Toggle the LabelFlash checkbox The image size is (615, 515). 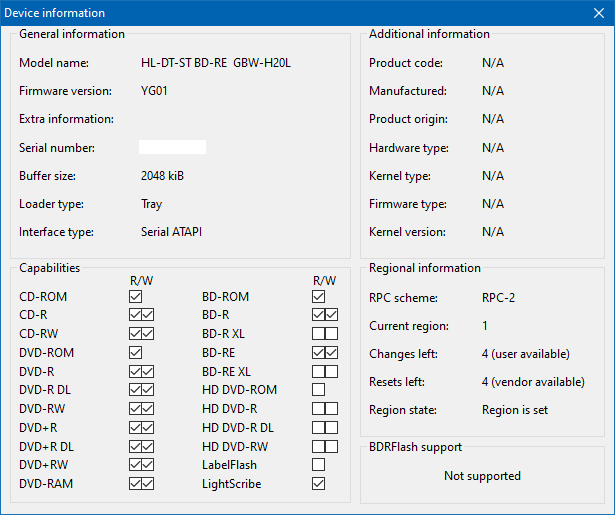tap(318, 464)
